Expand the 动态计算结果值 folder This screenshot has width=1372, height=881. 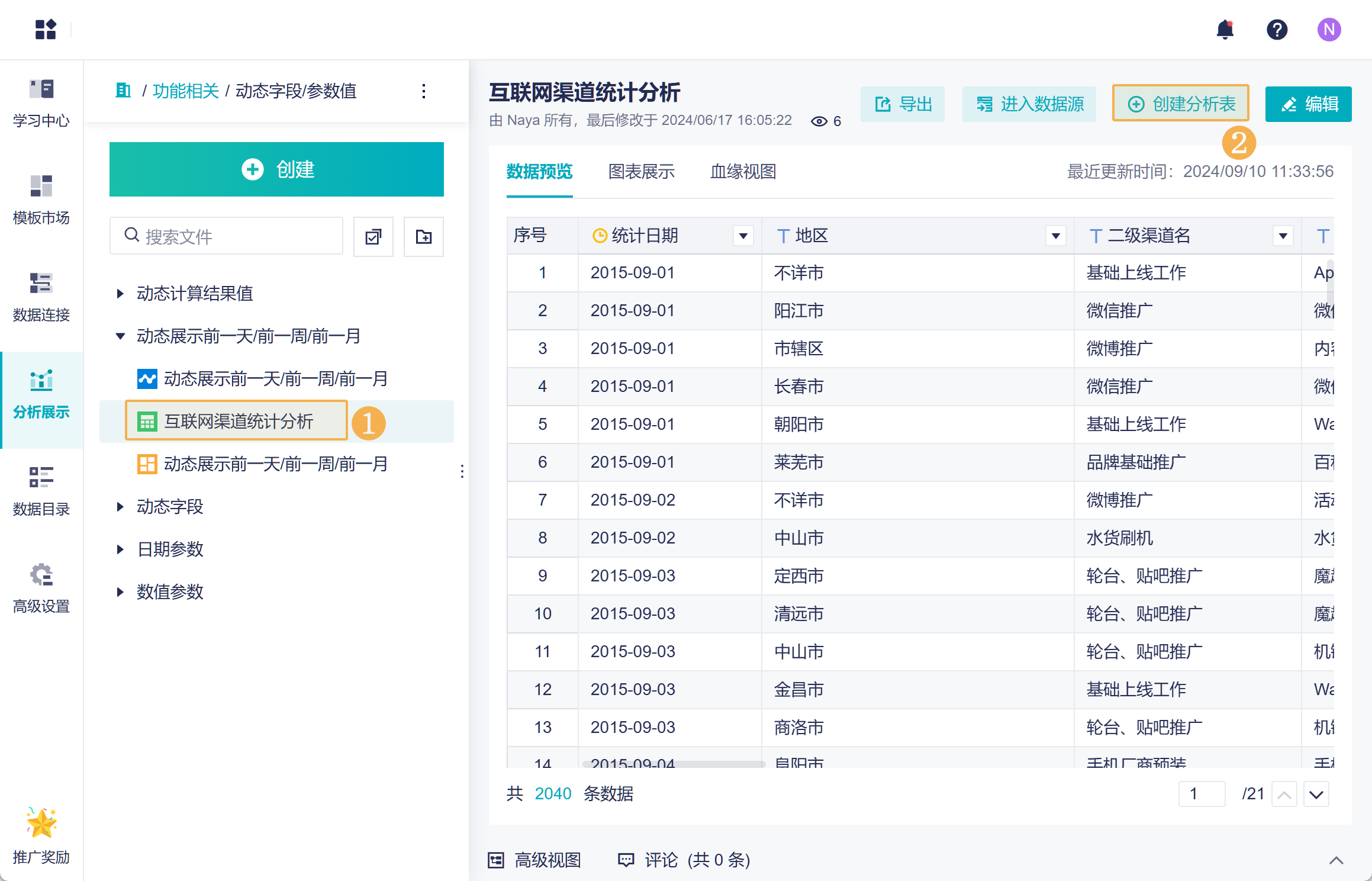(120, 294)
